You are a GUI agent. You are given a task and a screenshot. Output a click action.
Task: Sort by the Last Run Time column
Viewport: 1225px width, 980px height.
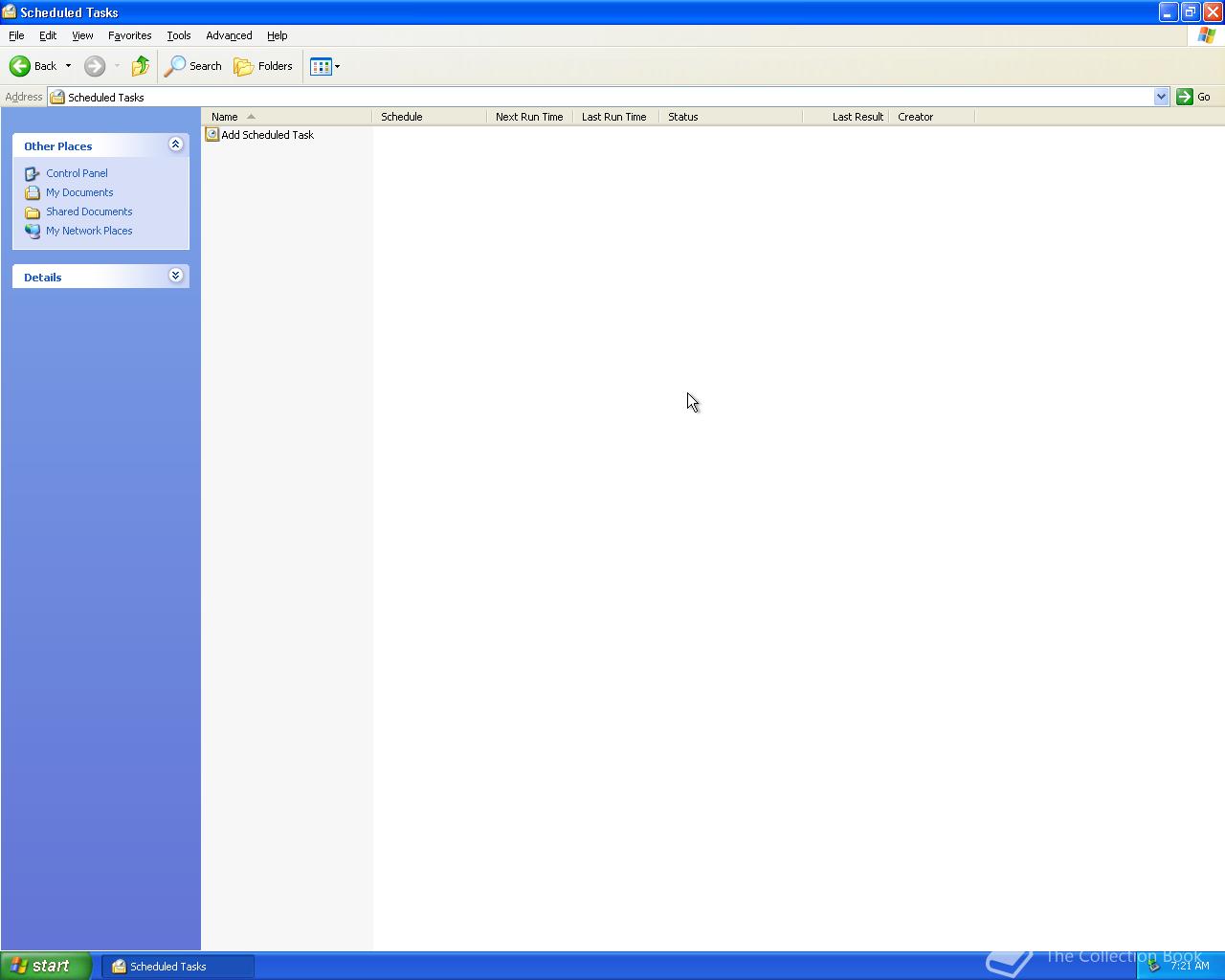point(615,117)
